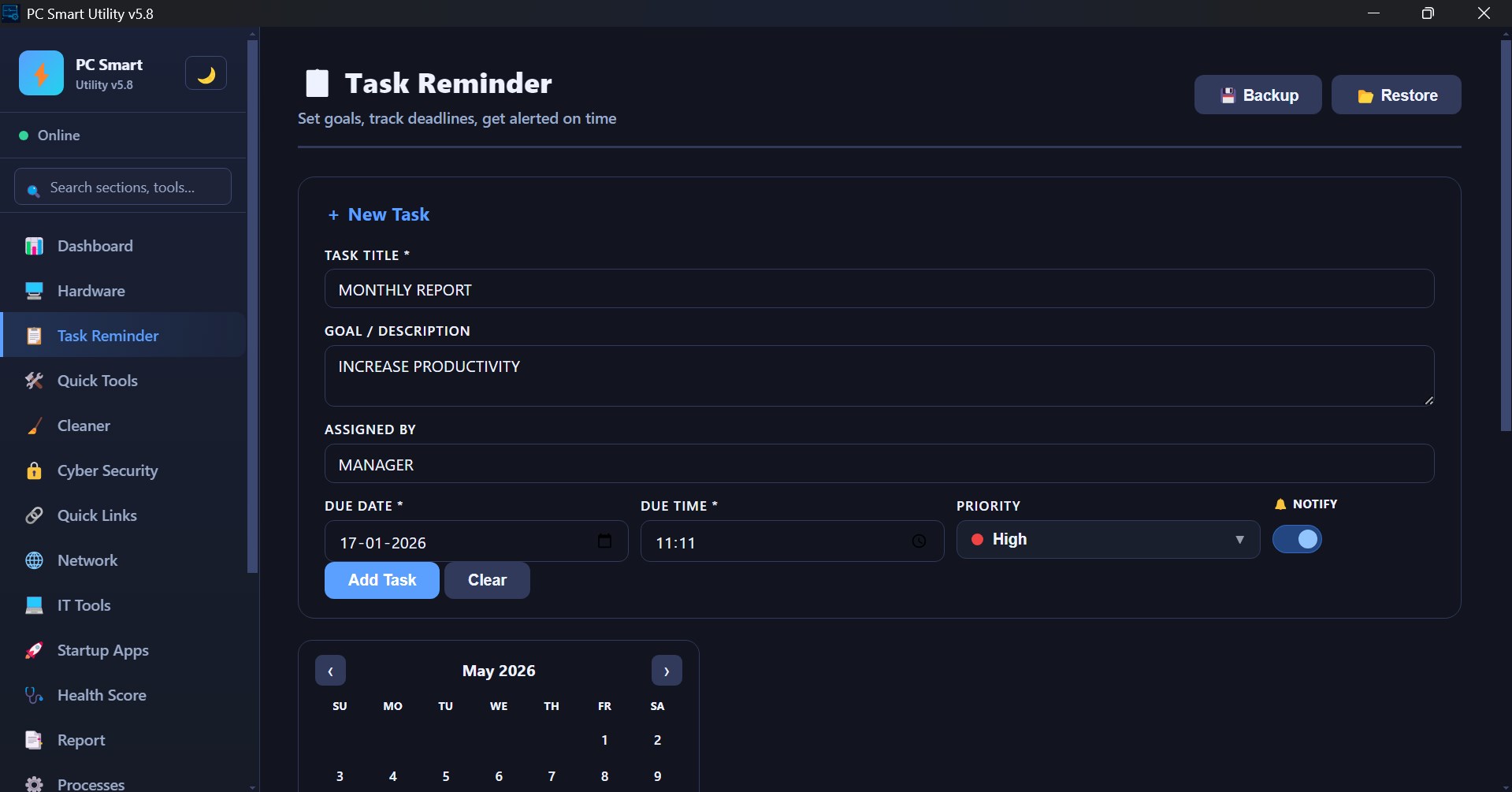Click the Report document icon
The width and height of the screenshot is (1512, 792).
(34, 740)
